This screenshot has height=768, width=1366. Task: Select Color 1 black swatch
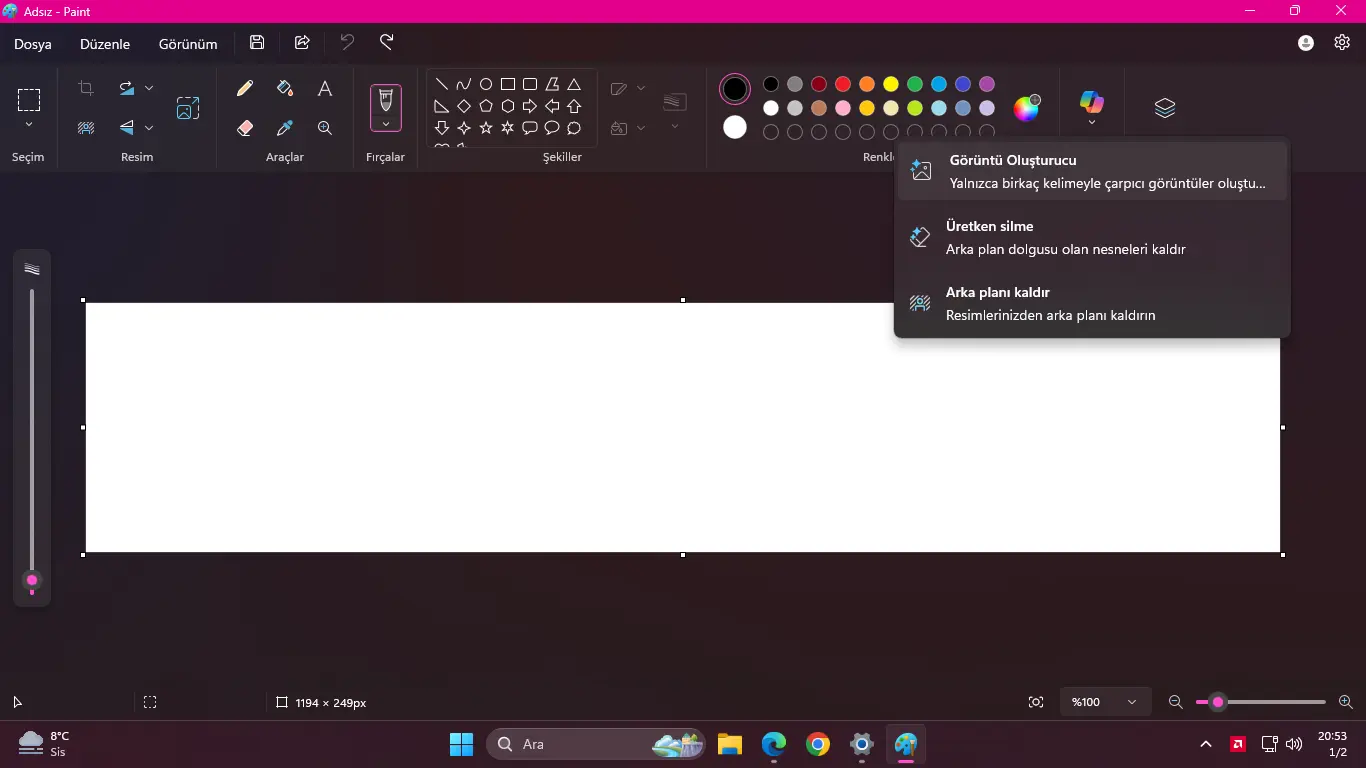(x=735, y=89)
